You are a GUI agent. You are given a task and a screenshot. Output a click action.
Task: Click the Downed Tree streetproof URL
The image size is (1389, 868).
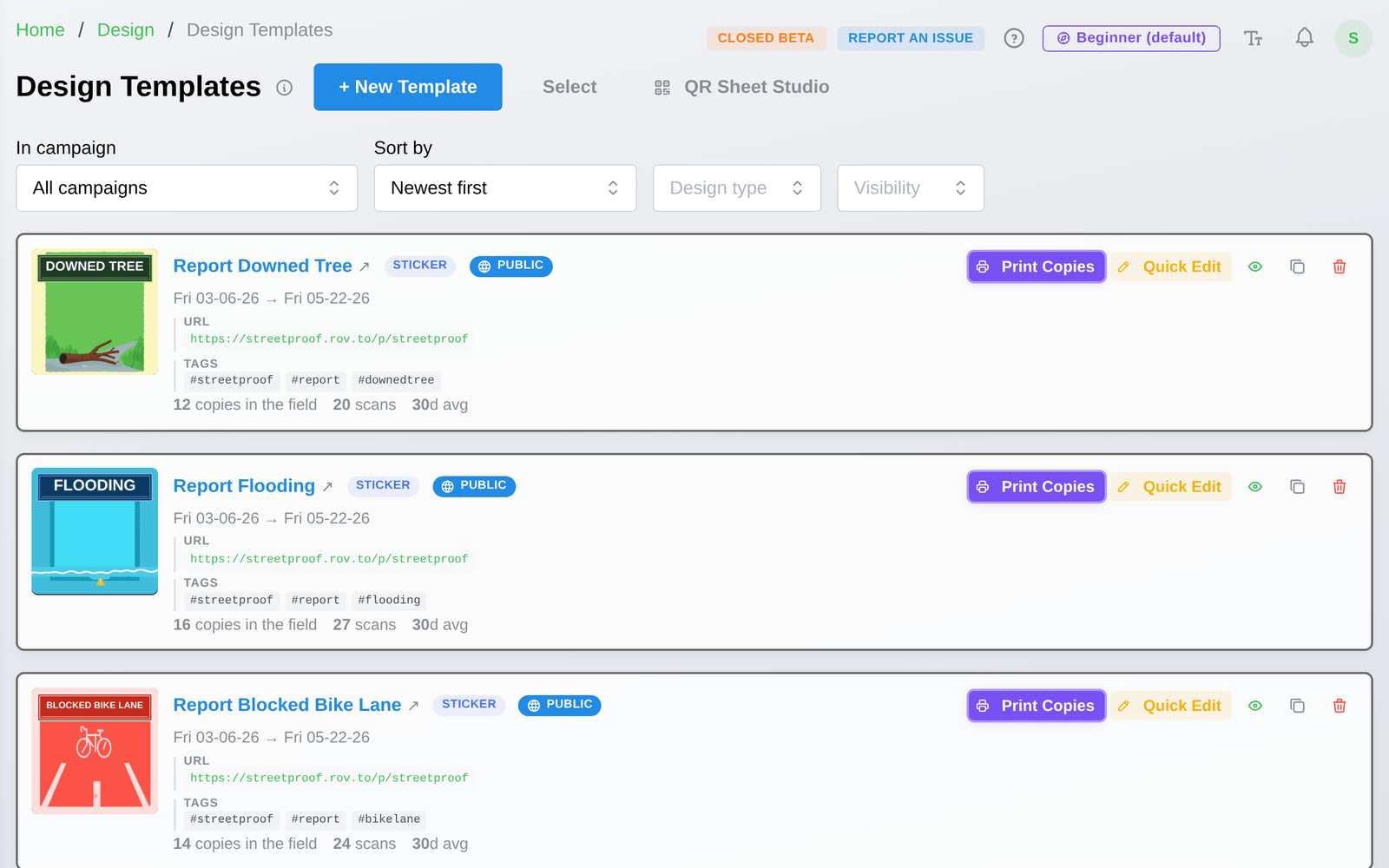(x=329, y=339)
